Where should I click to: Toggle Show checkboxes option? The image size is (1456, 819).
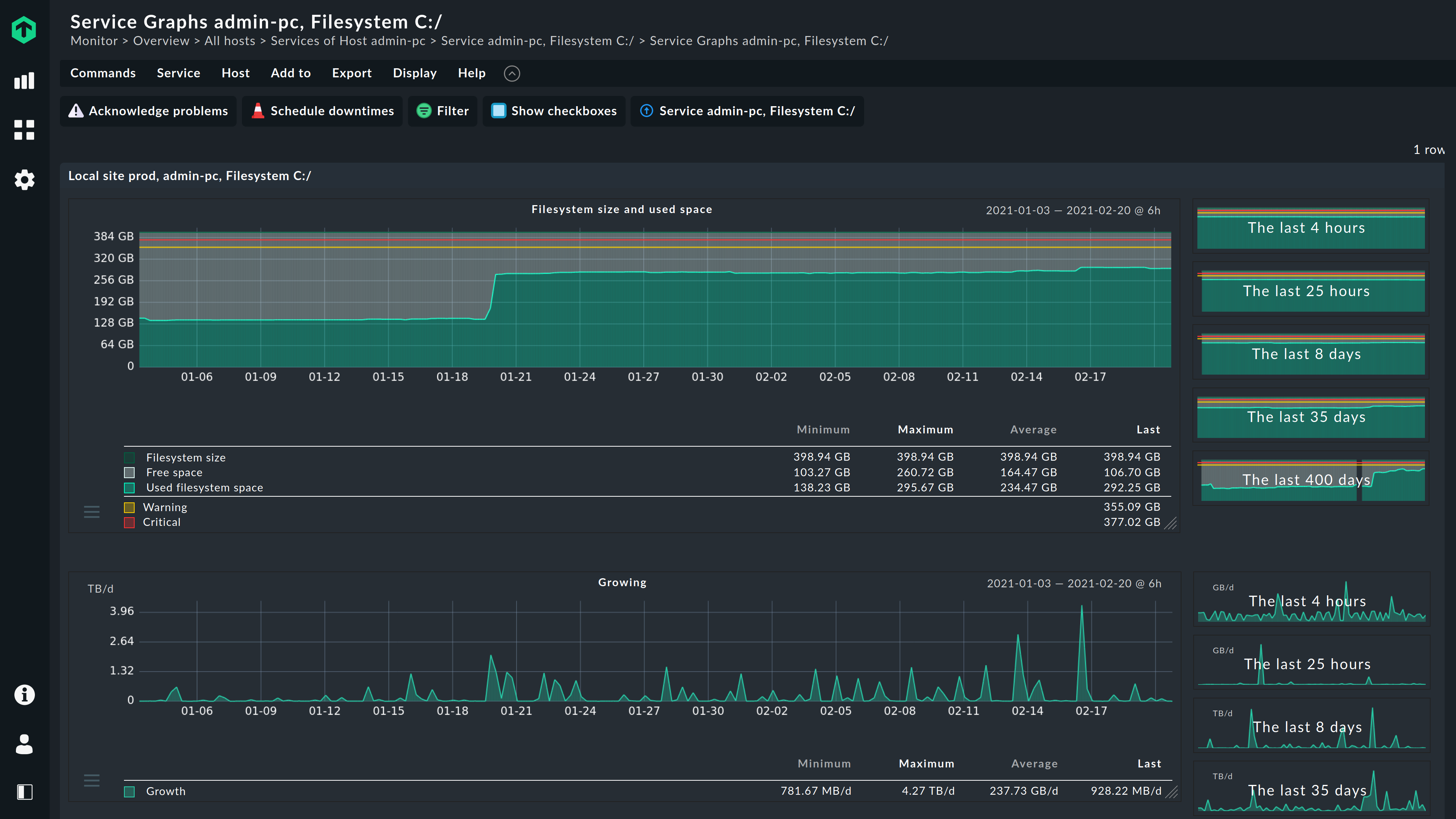pos(554,111)
